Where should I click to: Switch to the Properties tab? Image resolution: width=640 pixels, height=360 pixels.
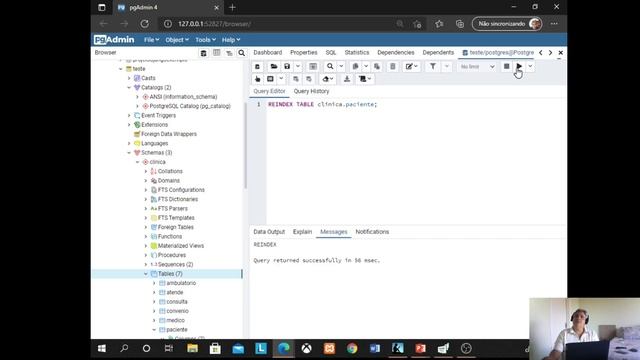pyautogui.click(x=303, y=53)
